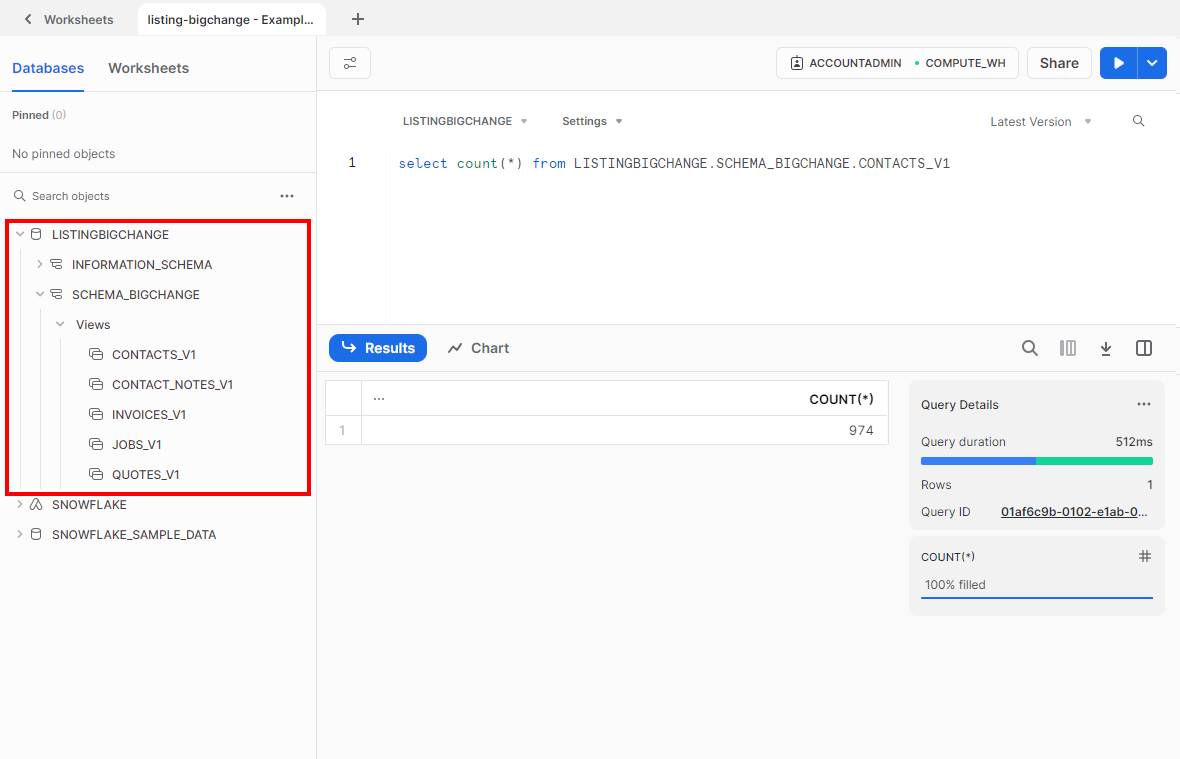Expand the SNOWFLAKE database
The image size is (1180, 759).
coord(20,505)
